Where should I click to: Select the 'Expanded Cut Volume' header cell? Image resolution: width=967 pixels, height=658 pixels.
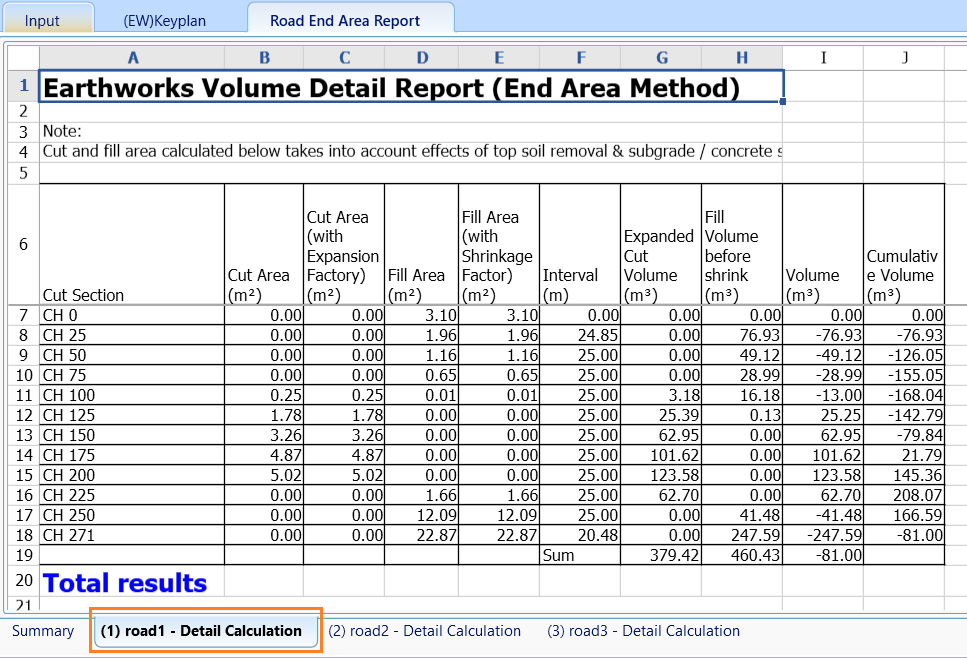click(x=661, y=244)
